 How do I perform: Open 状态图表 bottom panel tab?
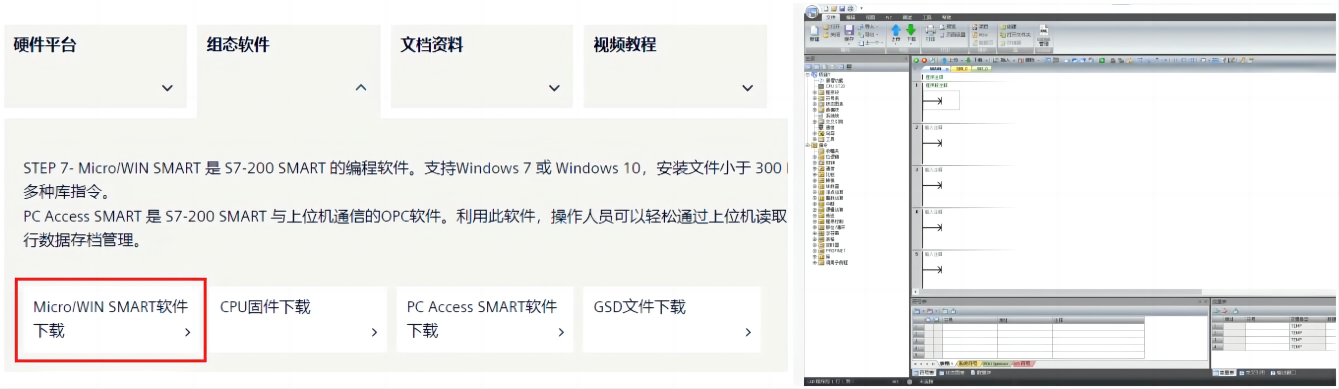952,373
